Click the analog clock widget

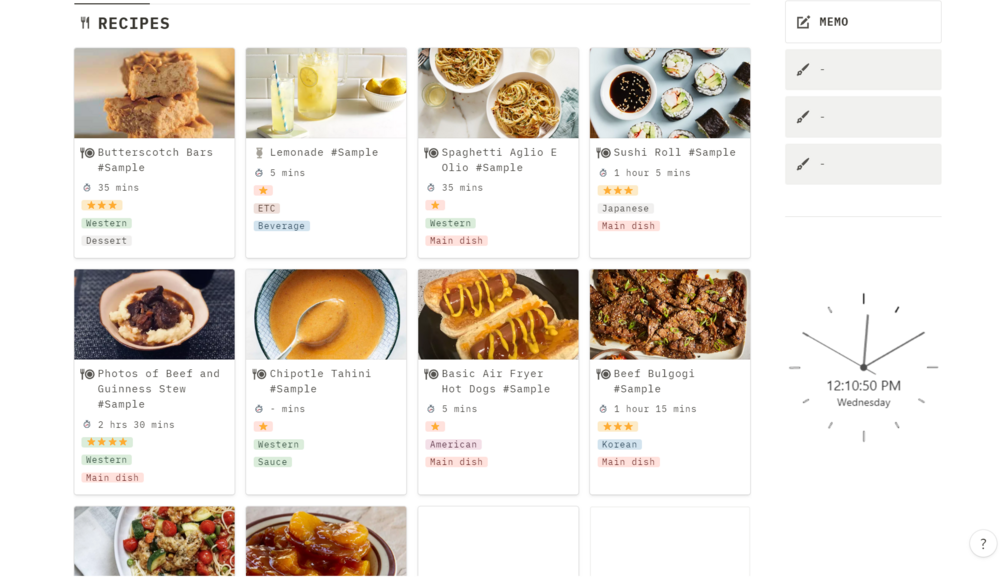pos(863,367)
